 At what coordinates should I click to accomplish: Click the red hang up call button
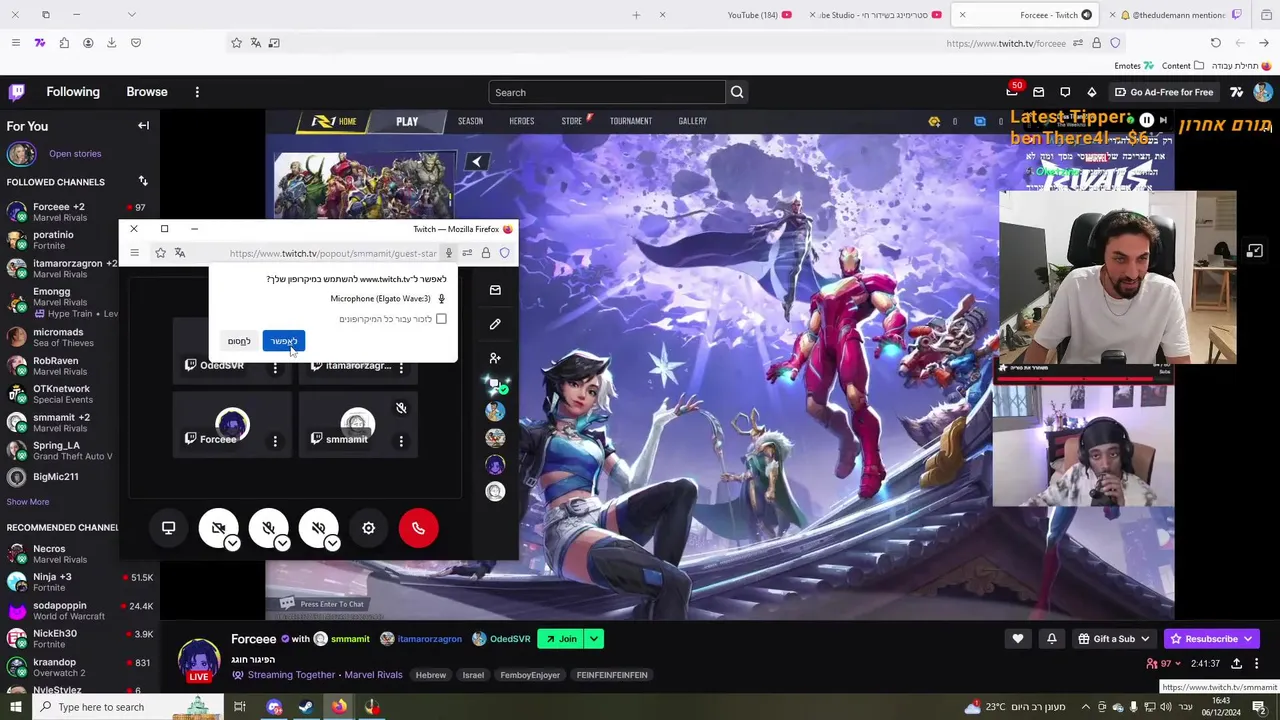(x=418, y=528)
